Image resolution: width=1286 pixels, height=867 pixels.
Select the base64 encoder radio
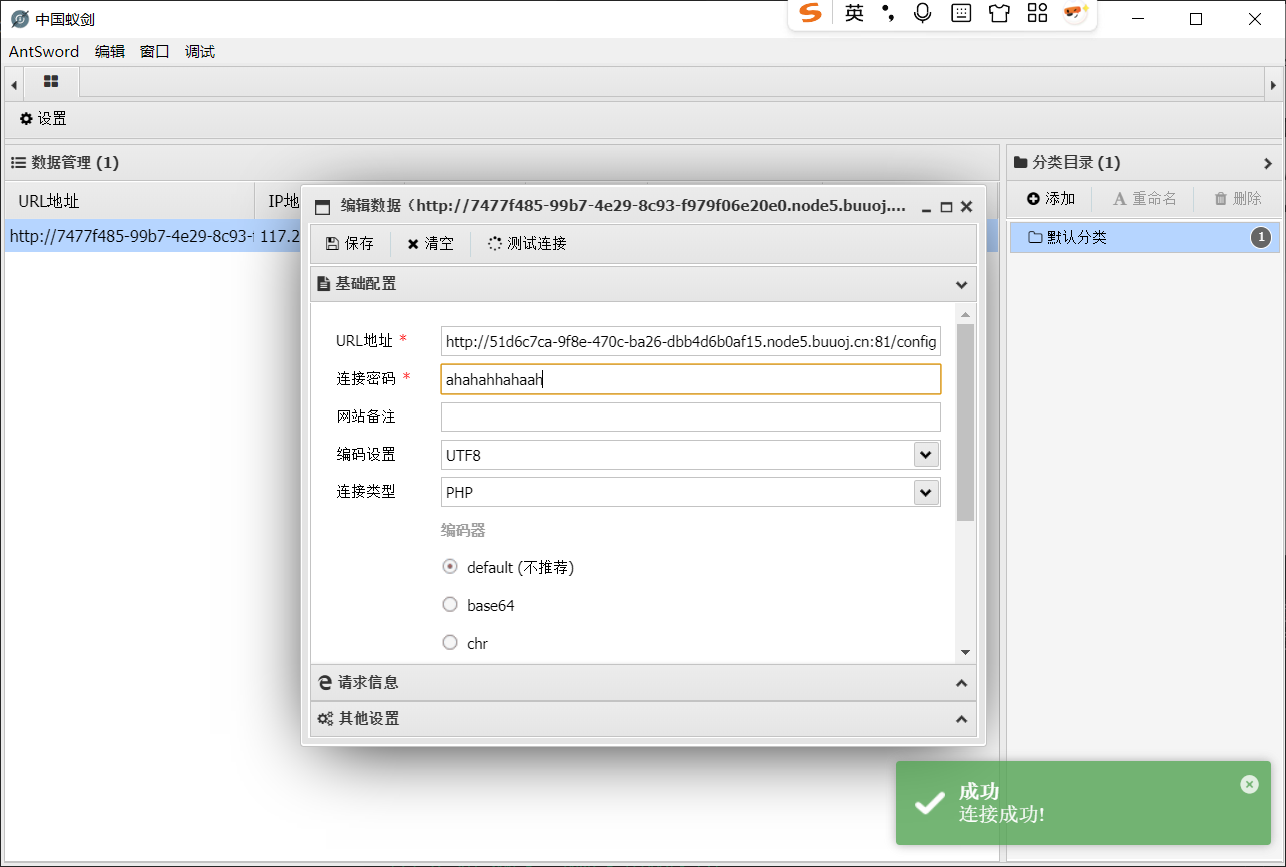point(450,605)
